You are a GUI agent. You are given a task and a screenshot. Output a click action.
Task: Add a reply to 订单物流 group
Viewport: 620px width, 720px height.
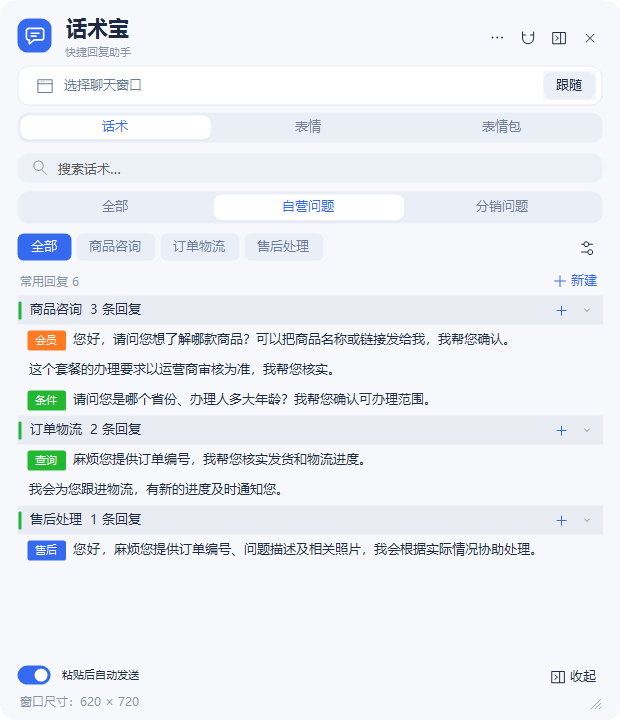561,430
